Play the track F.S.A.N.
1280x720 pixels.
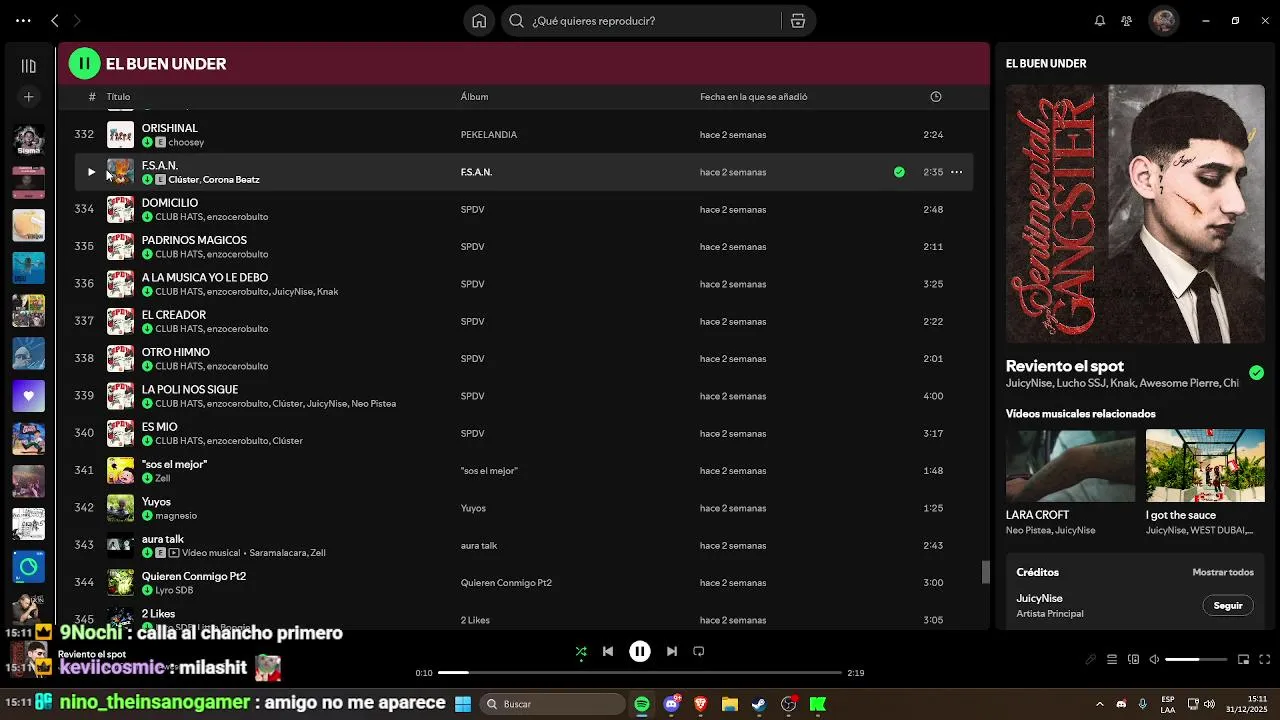91,172
